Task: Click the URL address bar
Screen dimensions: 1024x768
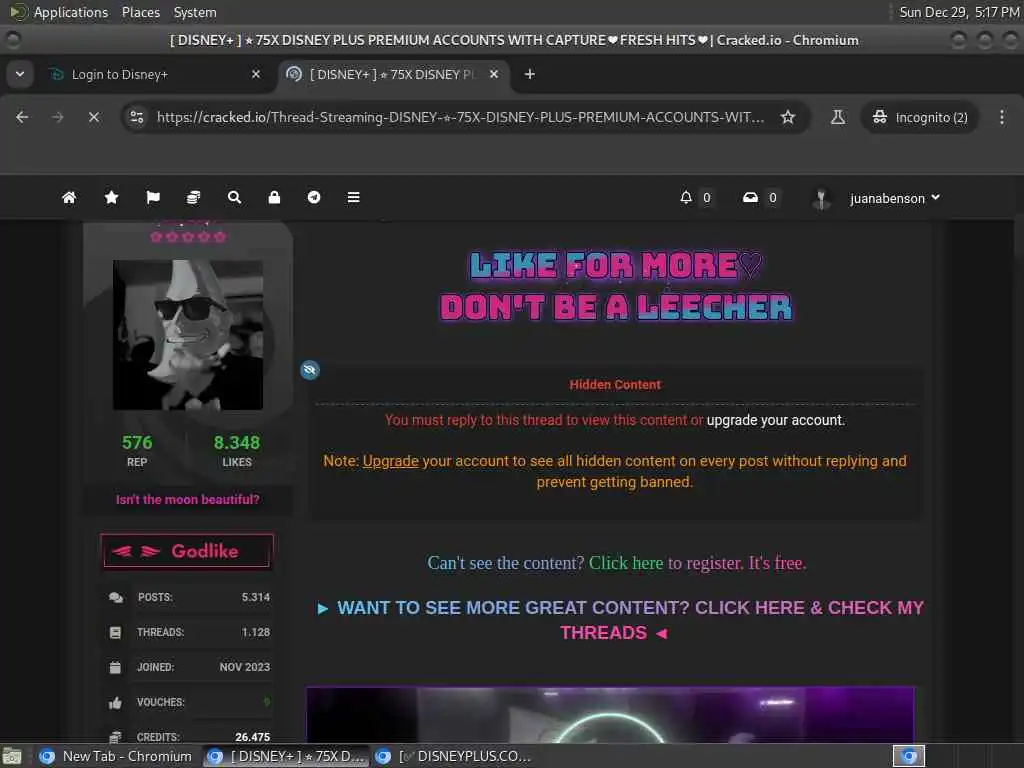Action: pos(460,117)
